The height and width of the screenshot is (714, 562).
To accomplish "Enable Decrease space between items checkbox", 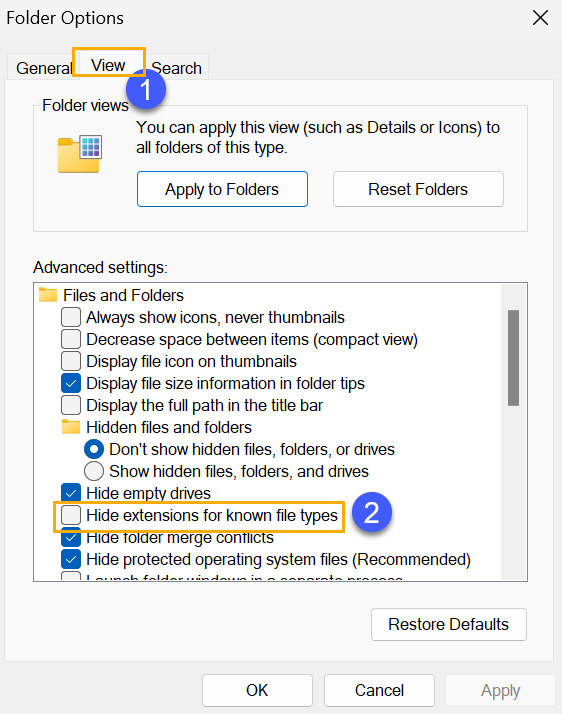I will 71,339.
